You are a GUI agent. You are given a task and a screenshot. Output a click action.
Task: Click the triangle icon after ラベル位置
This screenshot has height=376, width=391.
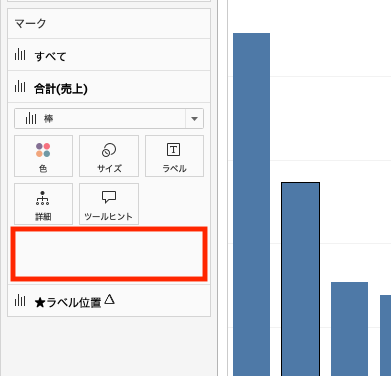(109, 300)
